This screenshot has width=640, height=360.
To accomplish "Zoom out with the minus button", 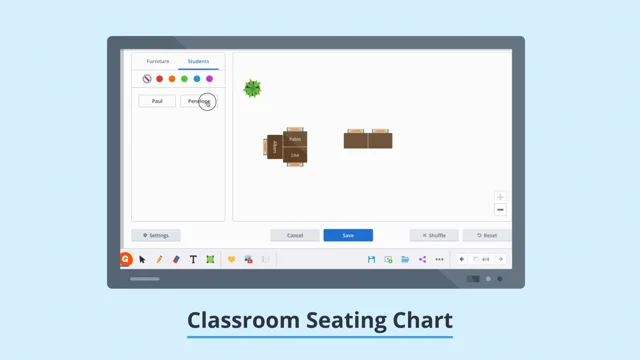I will (500, 210).
